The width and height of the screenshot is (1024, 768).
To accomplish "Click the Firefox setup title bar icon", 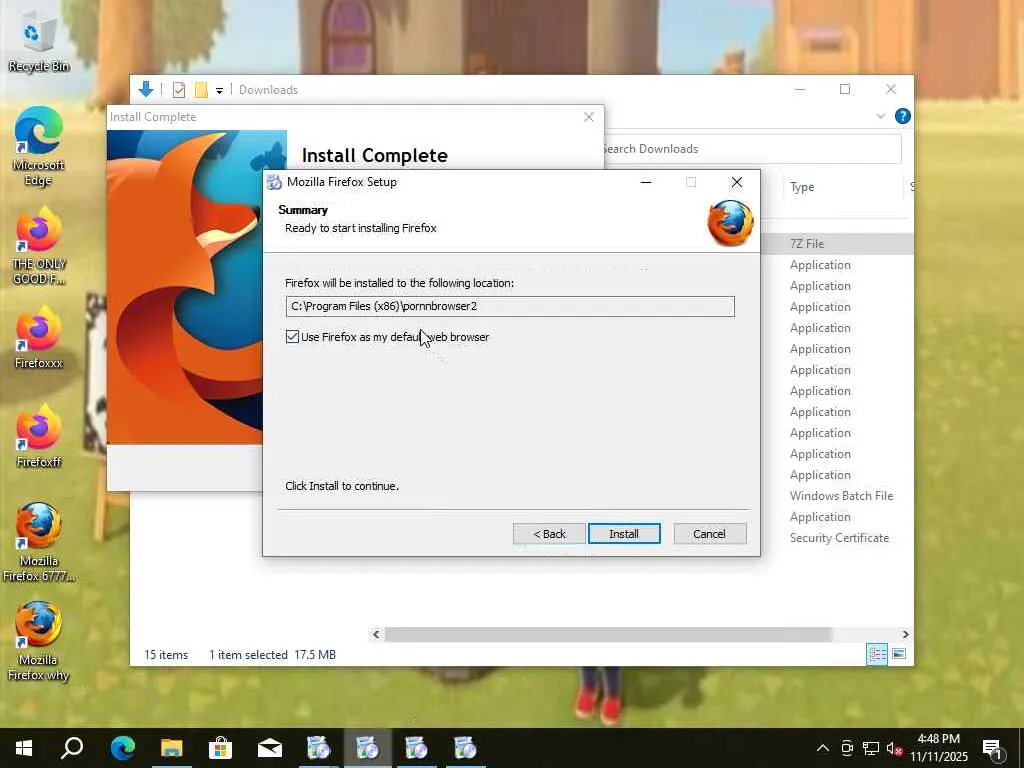I will tap(275, 182).
